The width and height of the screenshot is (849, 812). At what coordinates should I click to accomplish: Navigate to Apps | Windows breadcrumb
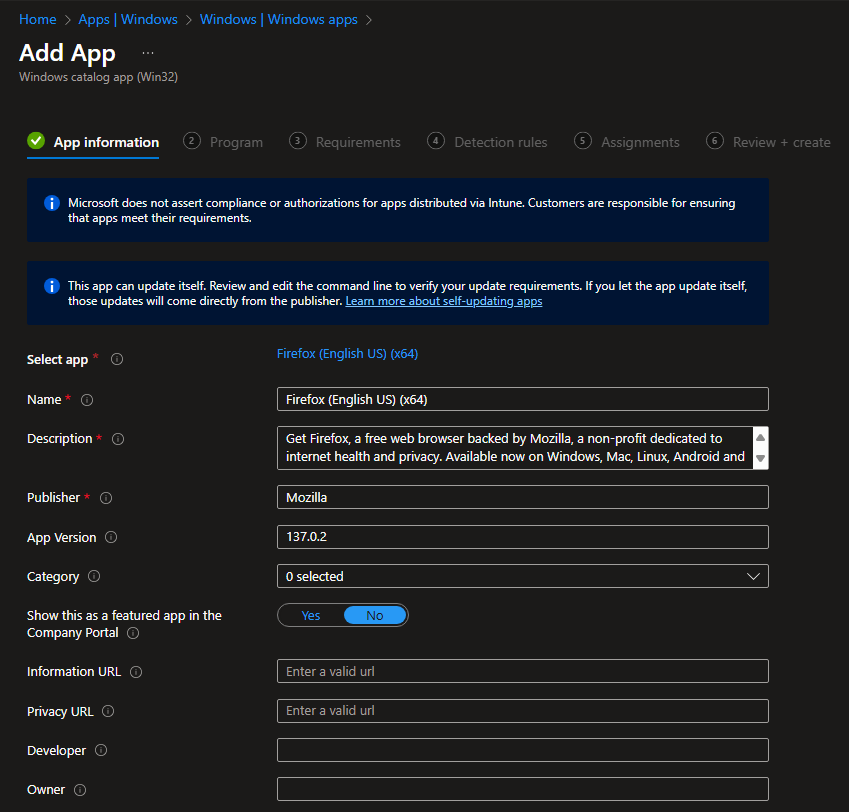click(128, 19)
